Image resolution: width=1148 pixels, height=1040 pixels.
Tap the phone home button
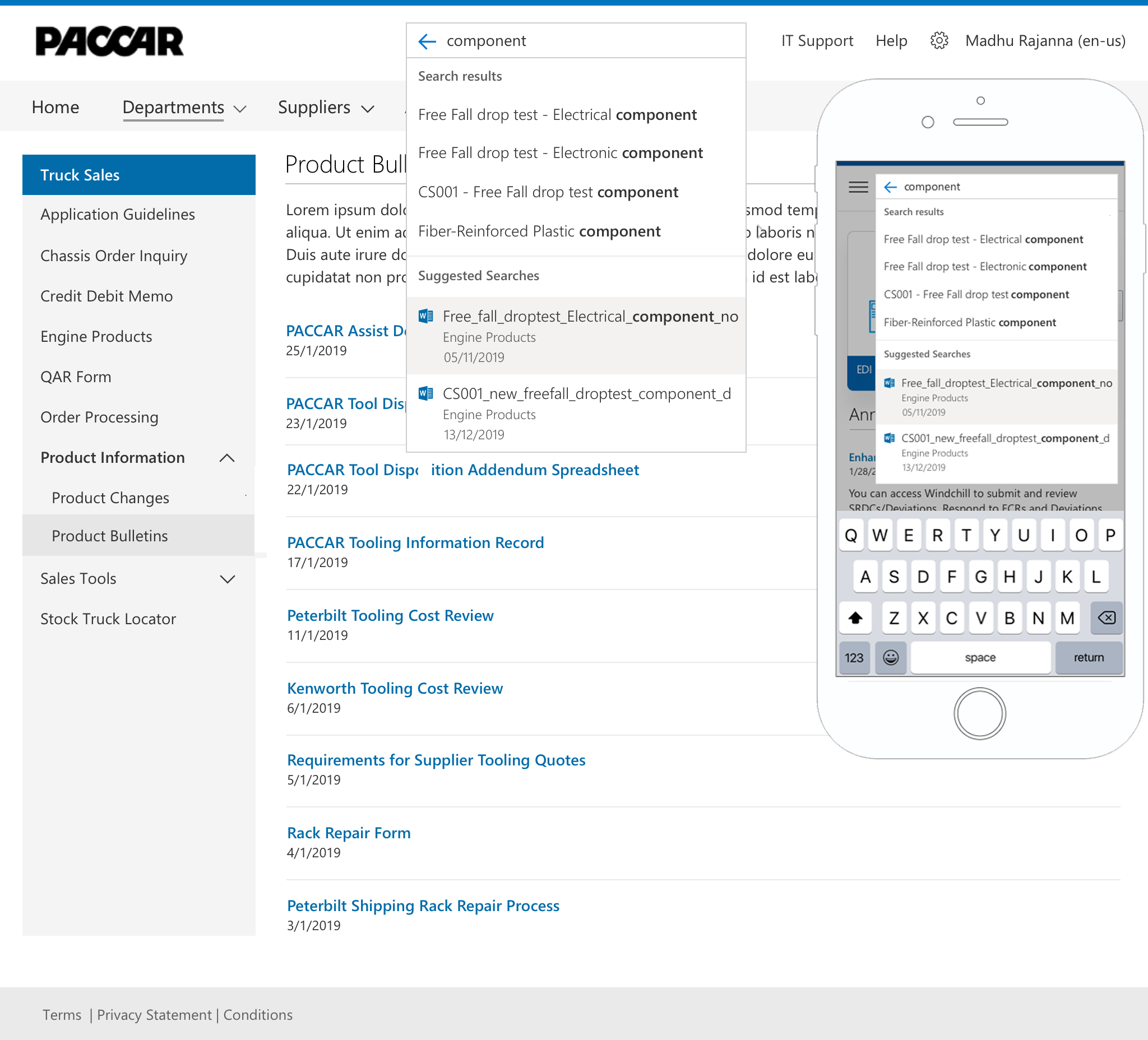[979, 713]
